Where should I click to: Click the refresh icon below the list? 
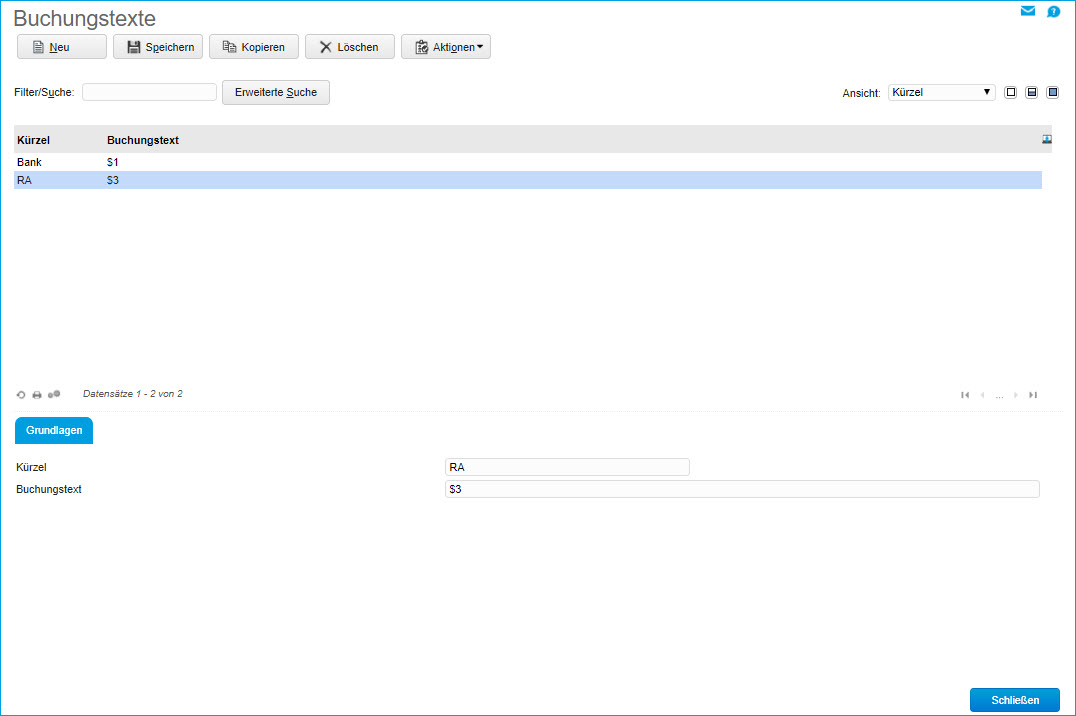tap(21, 395)
